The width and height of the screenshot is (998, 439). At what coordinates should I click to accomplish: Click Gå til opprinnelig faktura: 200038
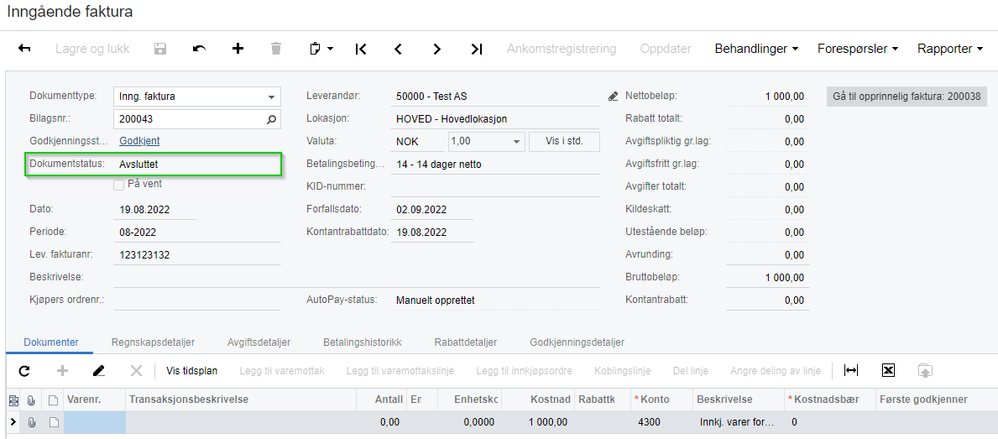[907, 97]
